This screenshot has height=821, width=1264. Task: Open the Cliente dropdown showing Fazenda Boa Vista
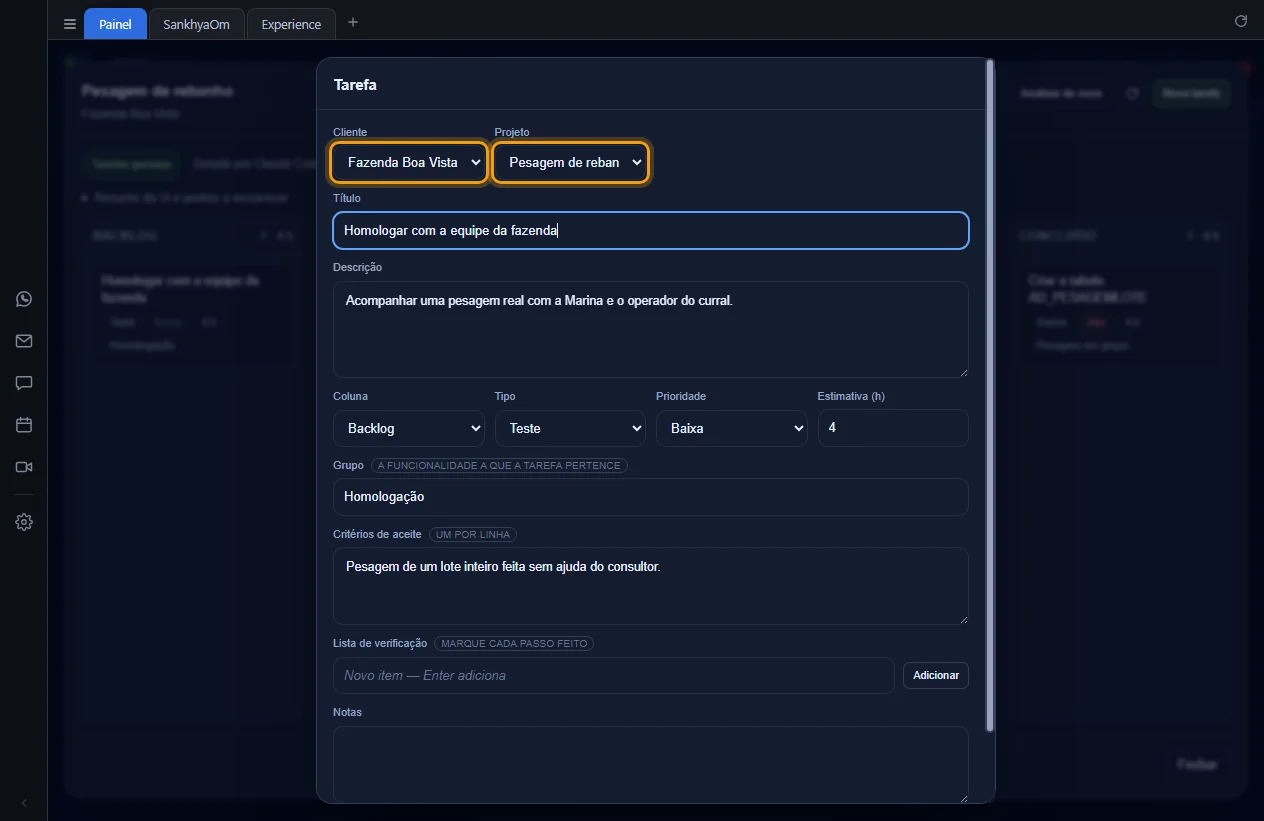(x=410, y=162)
